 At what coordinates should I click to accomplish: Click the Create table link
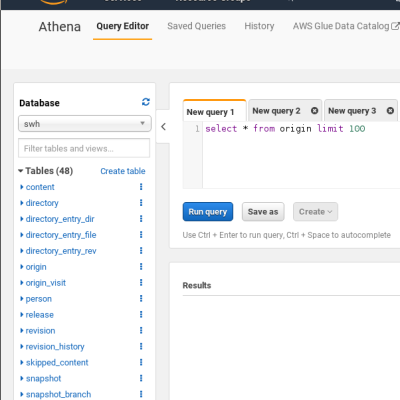(123, 171)
